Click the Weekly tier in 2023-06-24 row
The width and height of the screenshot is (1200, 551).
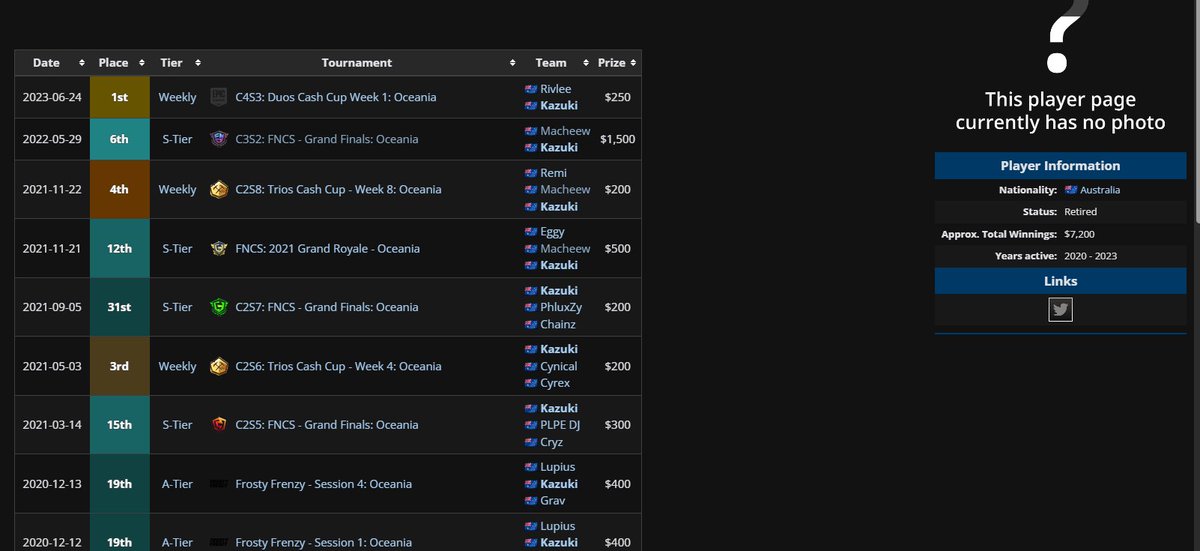tap(177, 97)
